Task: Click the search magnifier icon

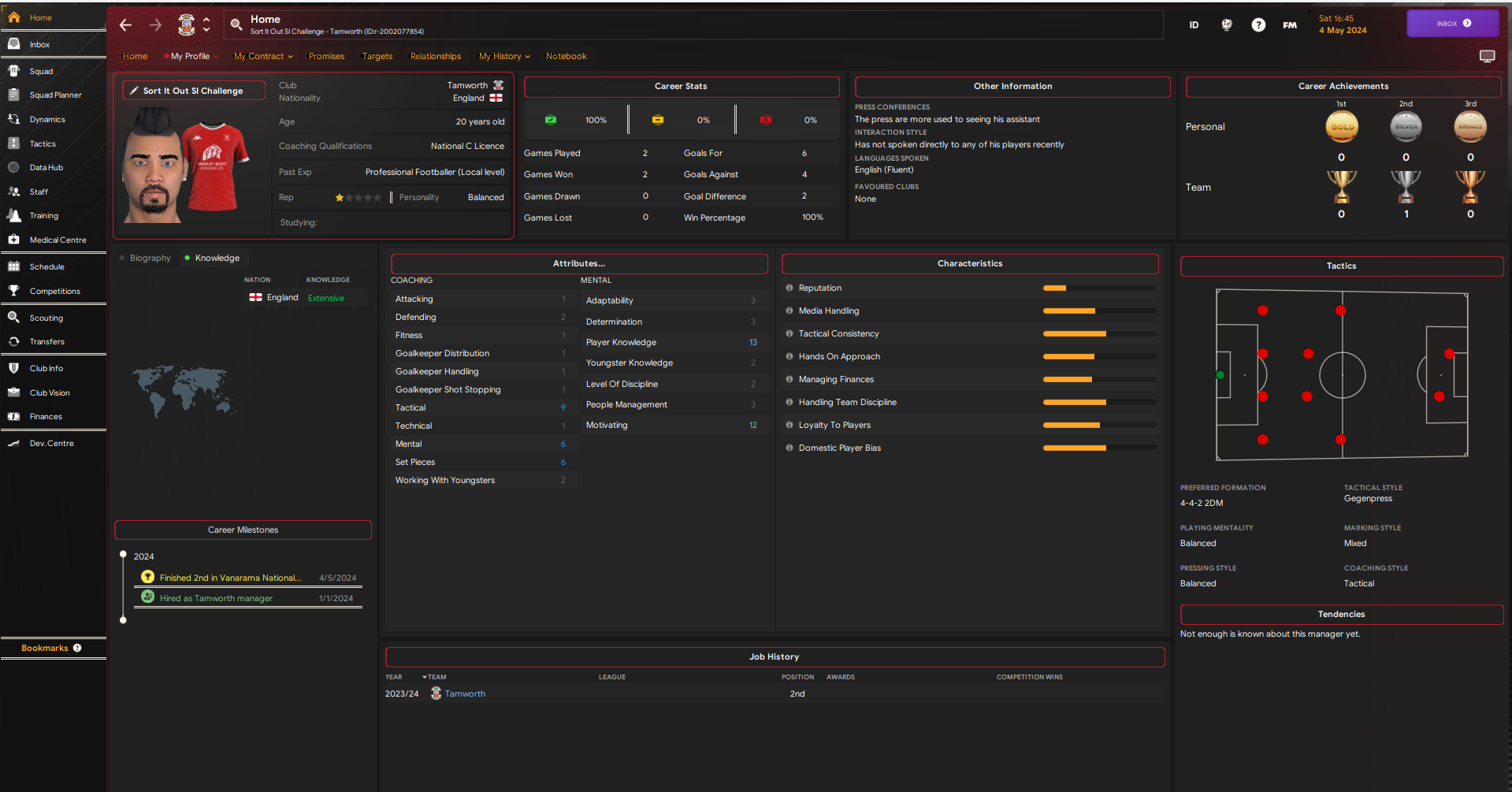Action: tap(236, 25)
